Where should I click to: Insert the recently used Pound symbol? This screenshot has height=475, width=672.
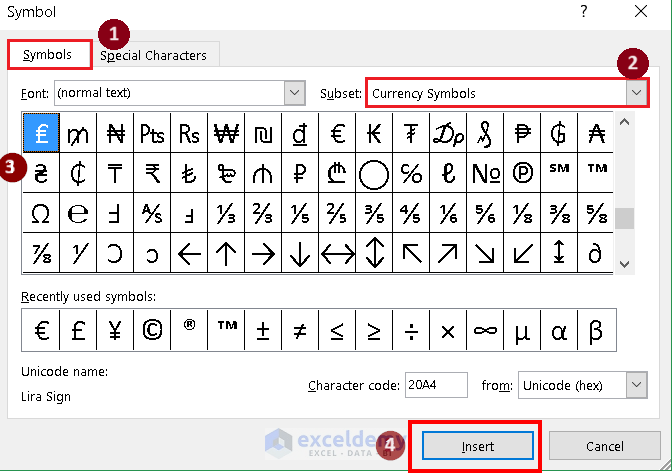pyautogui.click(x=78, y=330)
